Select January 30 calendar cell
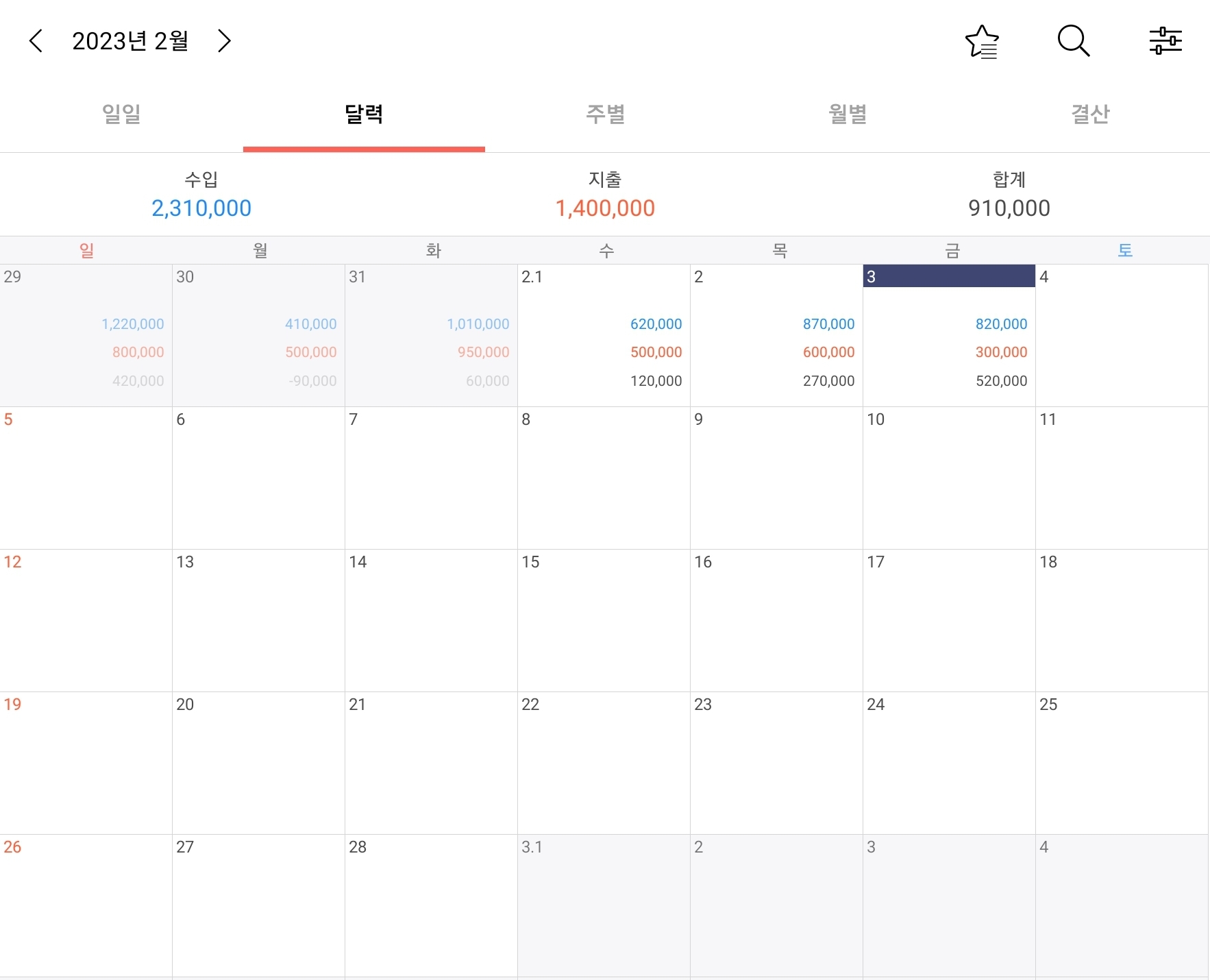This screenshot has width=1210, height=980. point(258,336)
